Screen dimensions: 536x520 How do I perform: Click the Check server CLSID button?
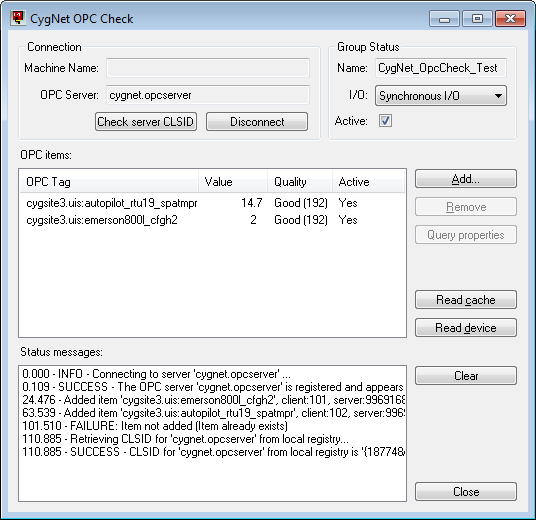[x=146, y=122]
